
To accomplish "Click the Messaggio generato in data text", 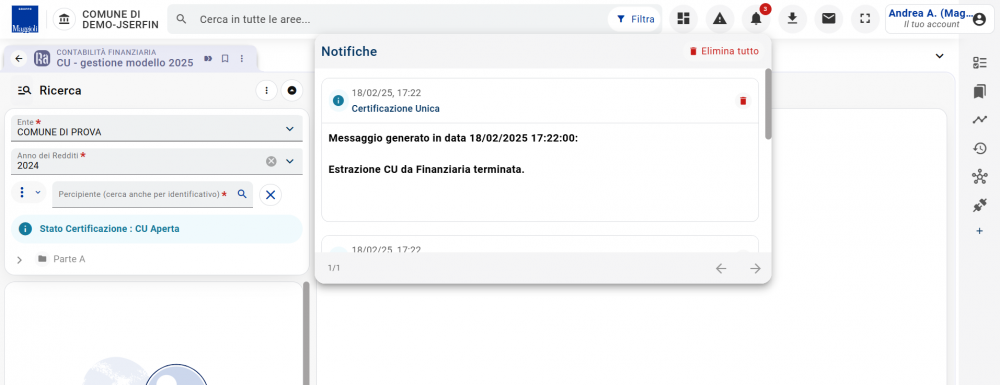I will pyautogui.click(x=453, y=138).
